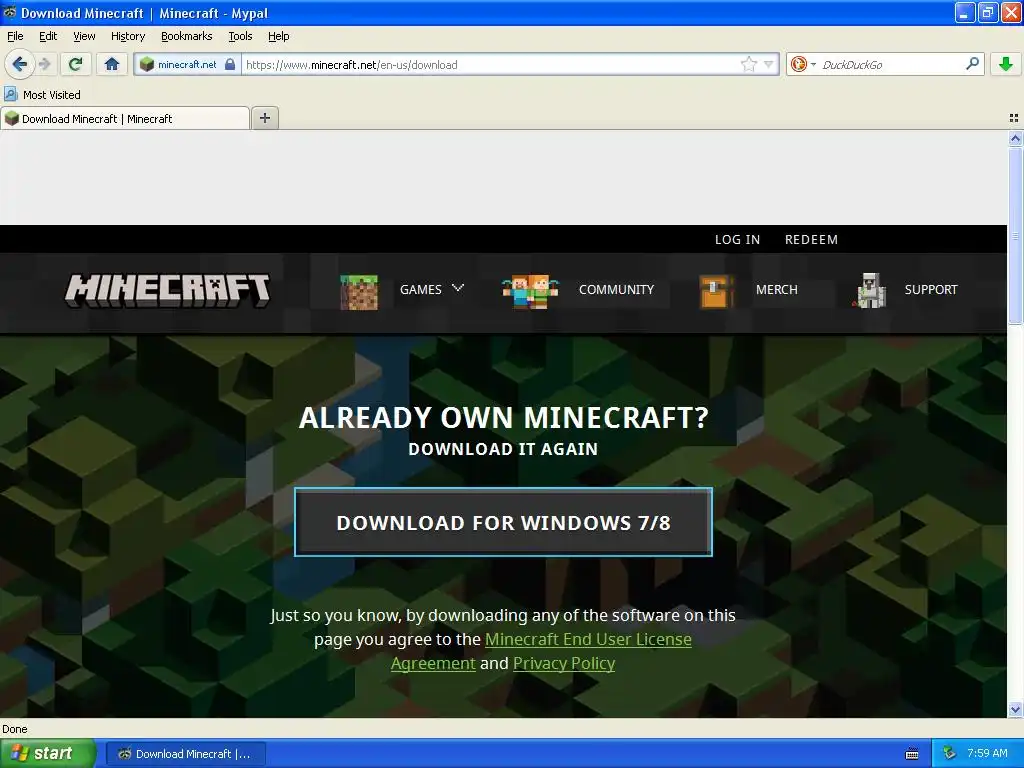
Task: Open the MERCH navigation link
Action: coord(776,289)
